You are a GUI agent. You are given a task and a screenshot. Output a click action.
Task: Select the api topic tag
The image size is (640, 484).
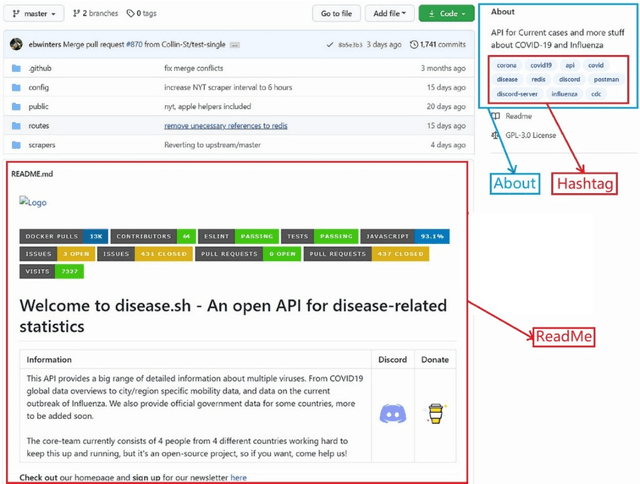tap(570, 65)
